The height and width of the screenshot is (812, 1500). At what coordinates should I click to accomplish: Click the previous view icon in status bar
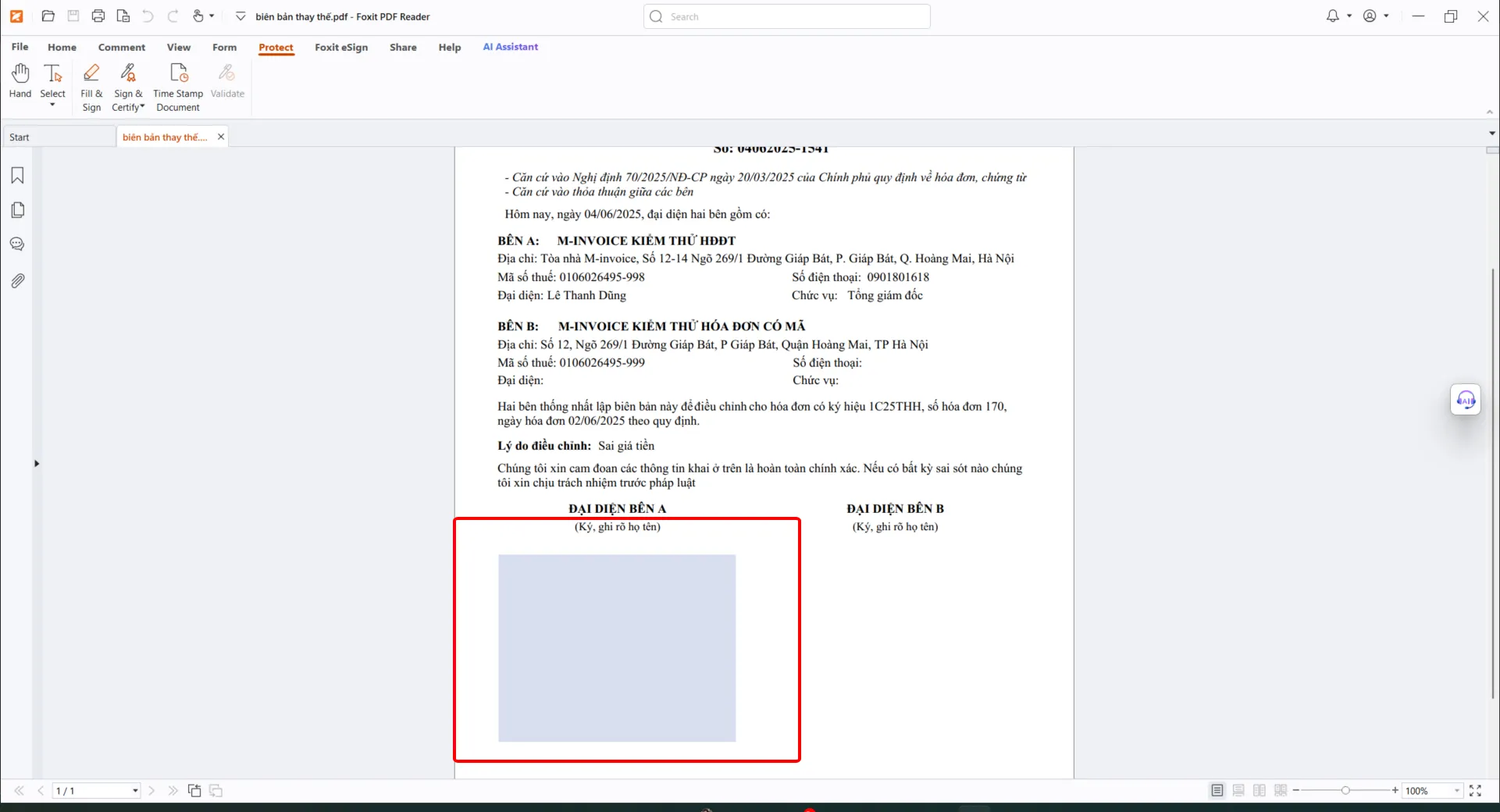point(194,791)
